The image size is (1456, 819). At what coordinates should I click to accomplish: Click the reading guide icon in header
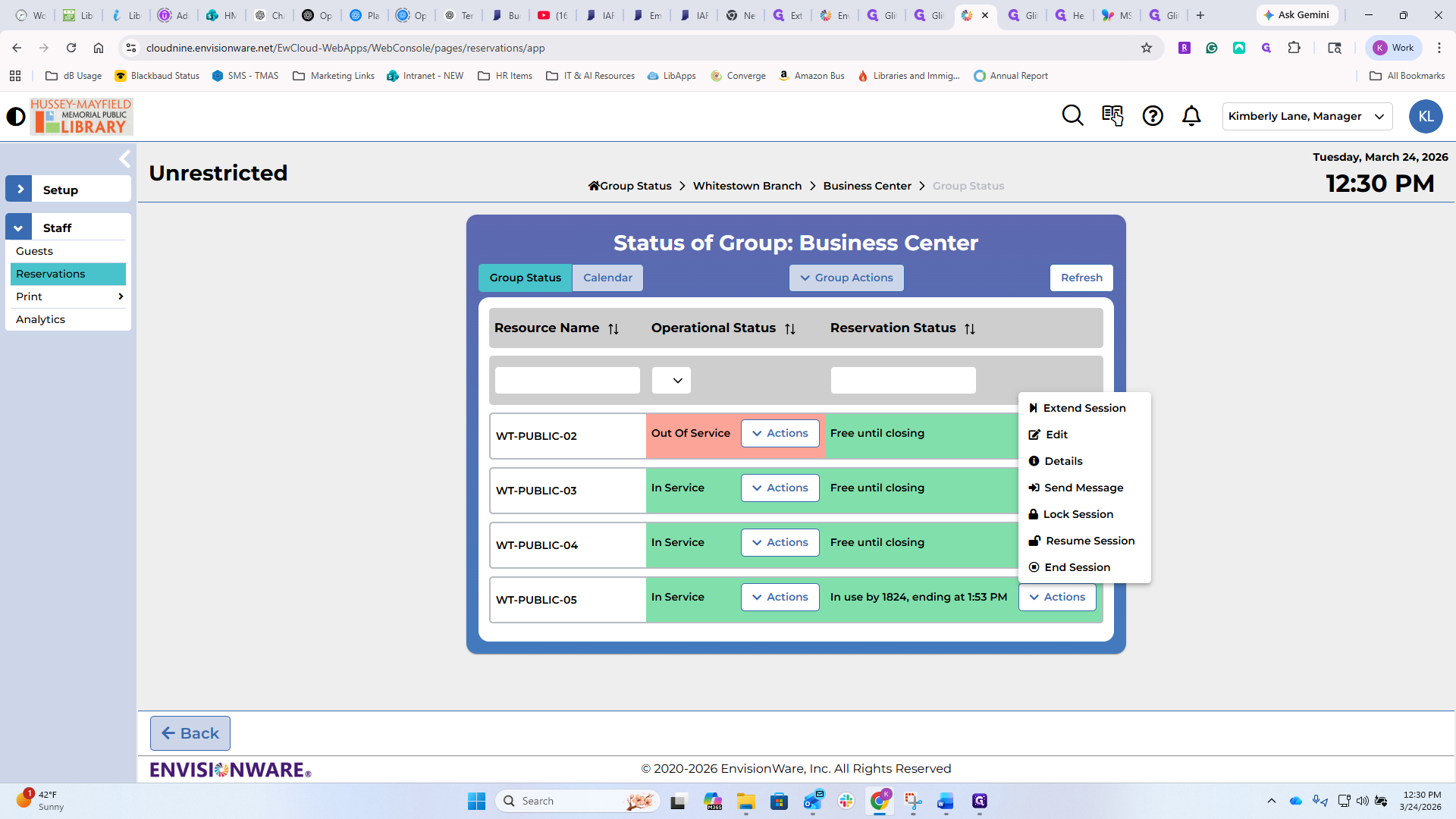(x=1112, y=116)
